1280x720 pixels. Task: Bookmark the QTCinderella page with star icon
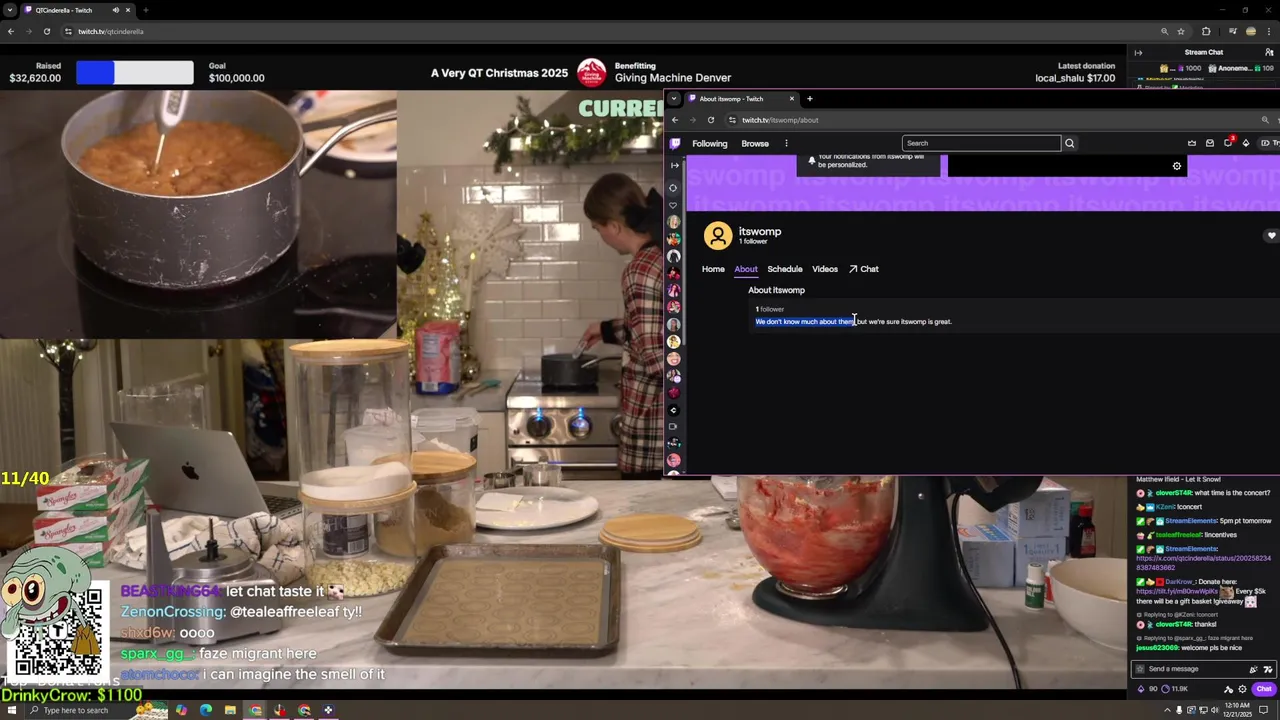click(x=1181, y=31)
